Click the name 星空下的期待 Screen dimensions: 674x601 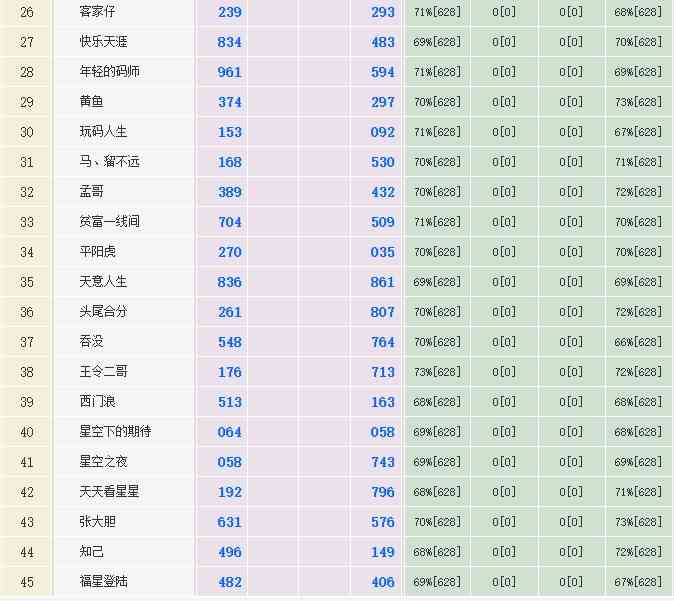click(x=116, y=432)
